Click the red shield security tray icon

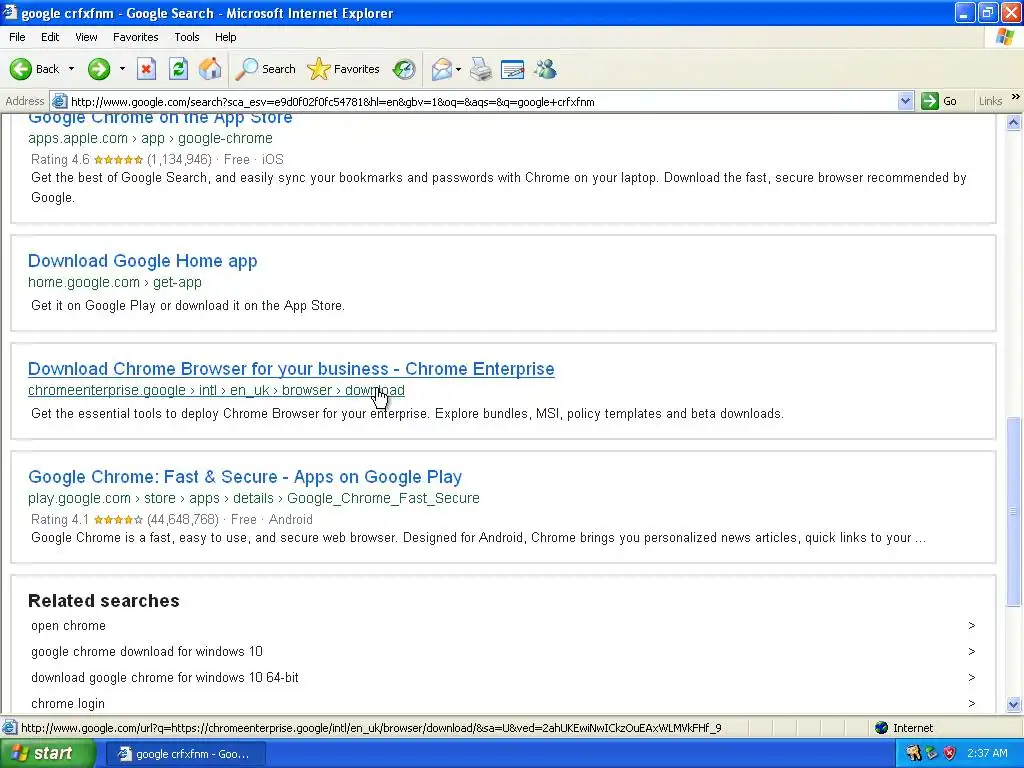[950, 754]
